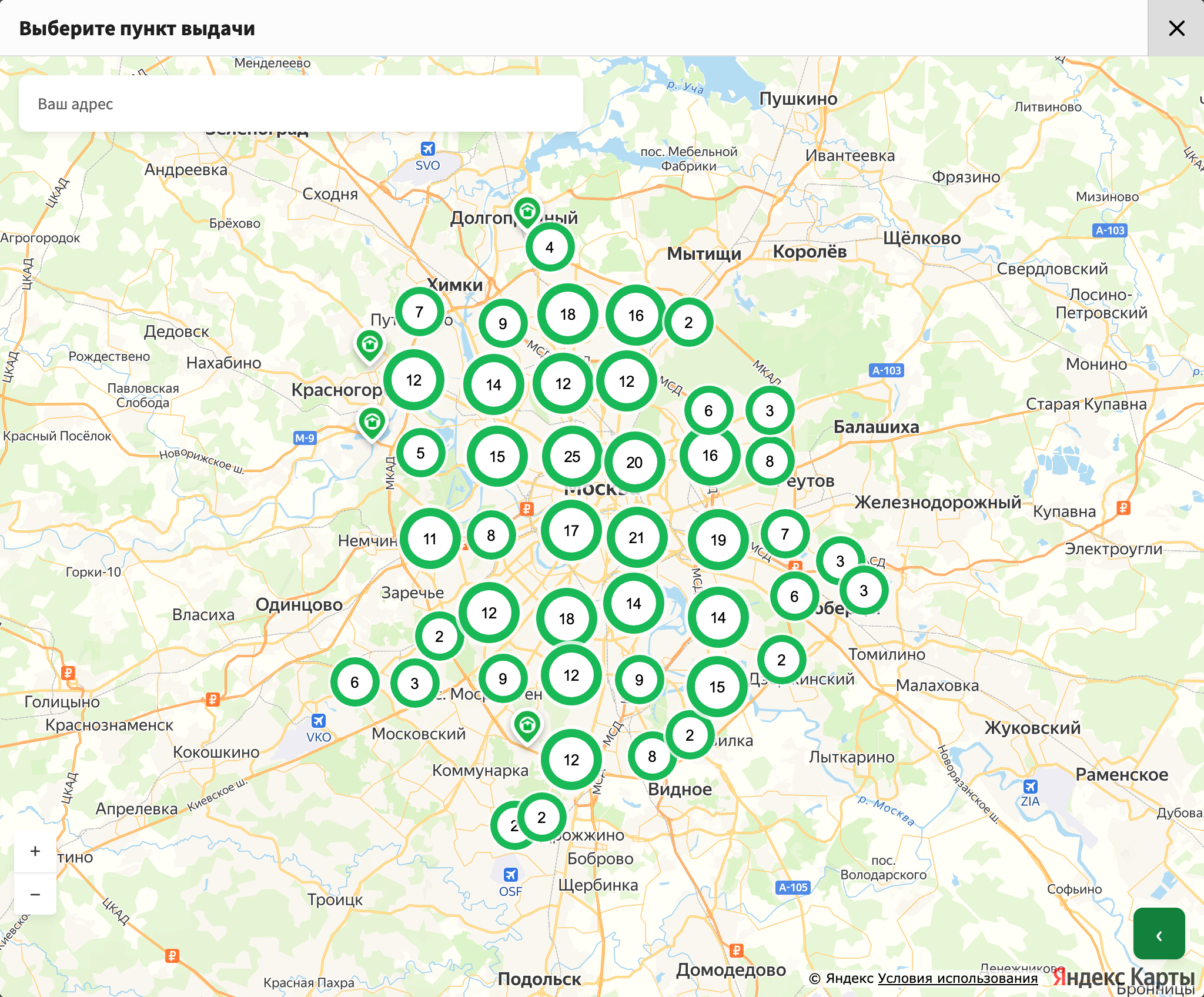Click the OSF airport icon
The height and width of the screenshot is (997, 1204).
tap(510, 875)
